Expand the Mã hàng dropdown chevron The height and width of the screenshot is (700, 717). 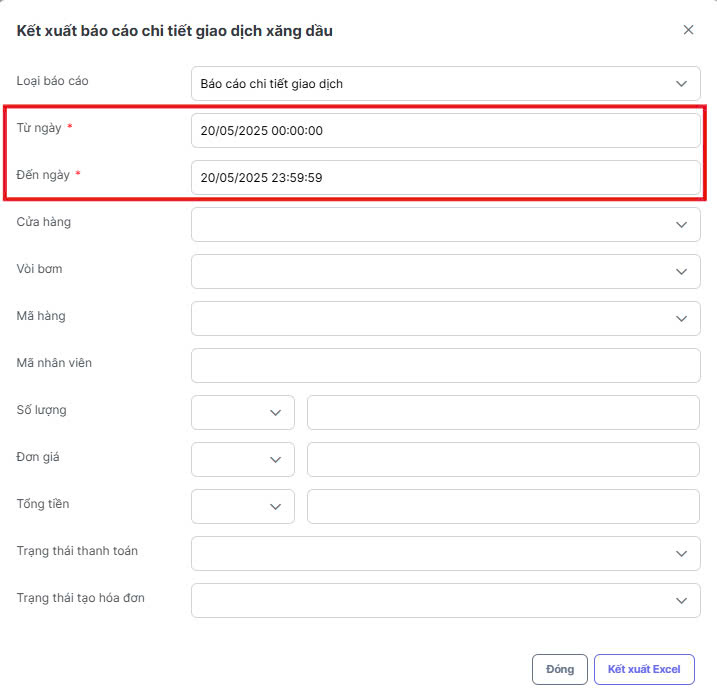pos(681,319)
